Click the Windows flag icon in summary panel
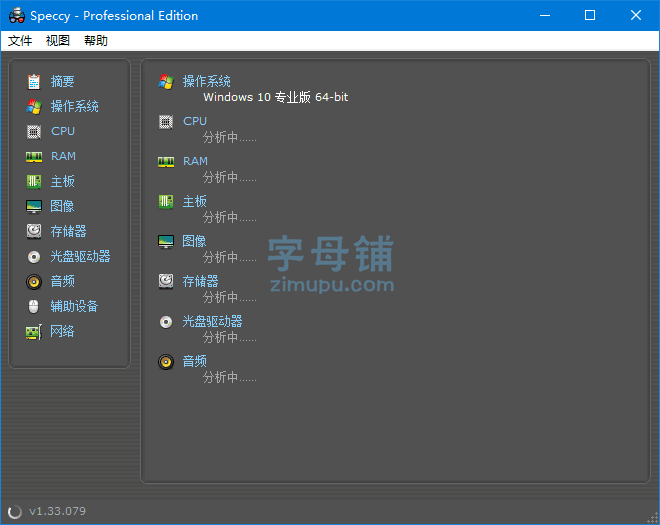Viewport: 660px width, 525px height. click(x=166, y=82)
